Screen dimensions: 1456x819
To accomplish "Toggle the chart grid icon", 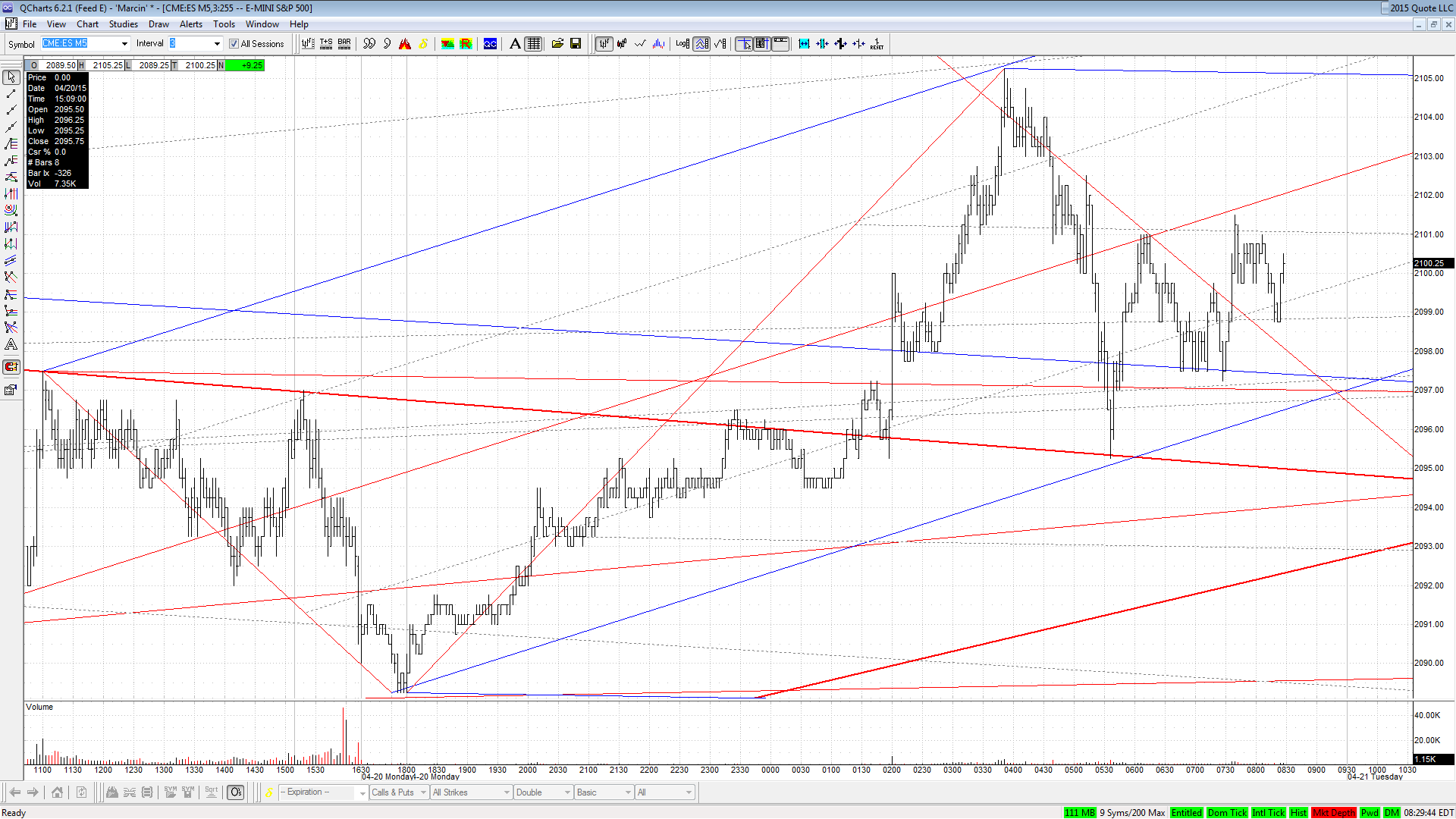I will click(534, 44).
